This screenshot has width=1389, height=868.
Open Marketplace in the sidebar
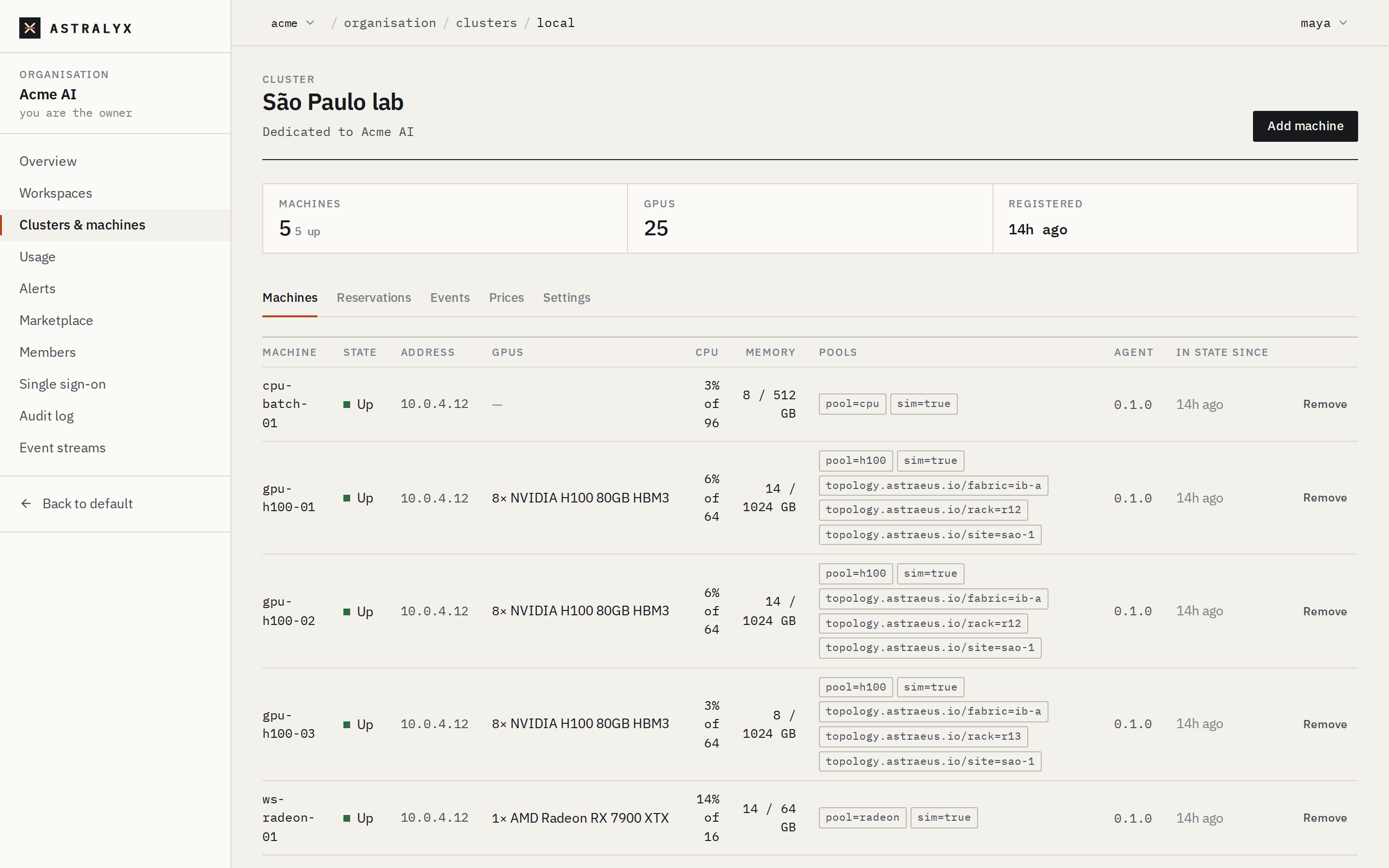(115, 320)
